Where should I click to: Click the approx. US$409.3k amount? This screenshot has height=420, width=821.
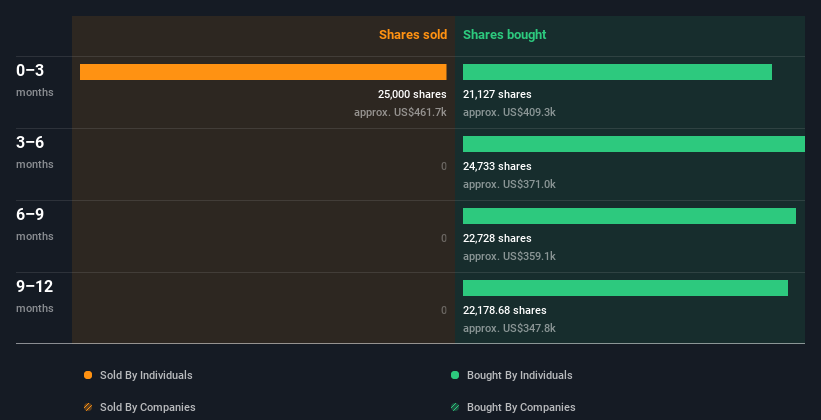tap(509, 112)
